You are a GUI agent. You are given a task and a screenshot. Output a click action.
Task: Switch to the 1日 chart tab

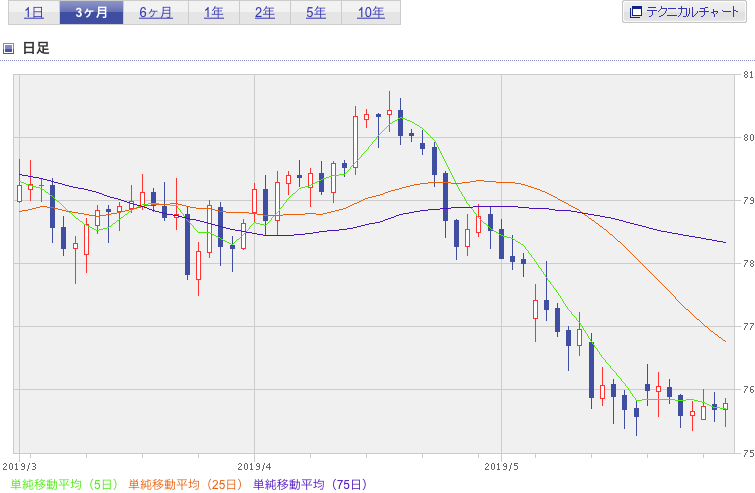pos(34,12)
